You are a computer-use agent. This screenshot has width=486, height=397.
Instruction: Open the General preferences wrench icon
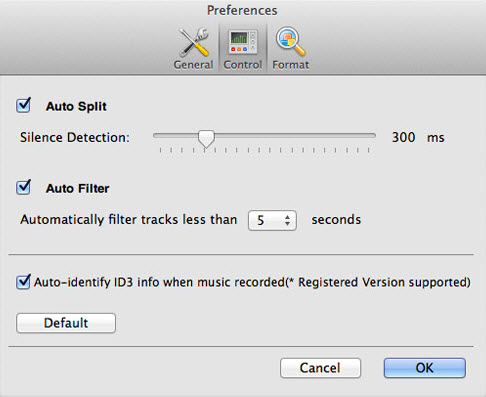click(x=194, y=42)
